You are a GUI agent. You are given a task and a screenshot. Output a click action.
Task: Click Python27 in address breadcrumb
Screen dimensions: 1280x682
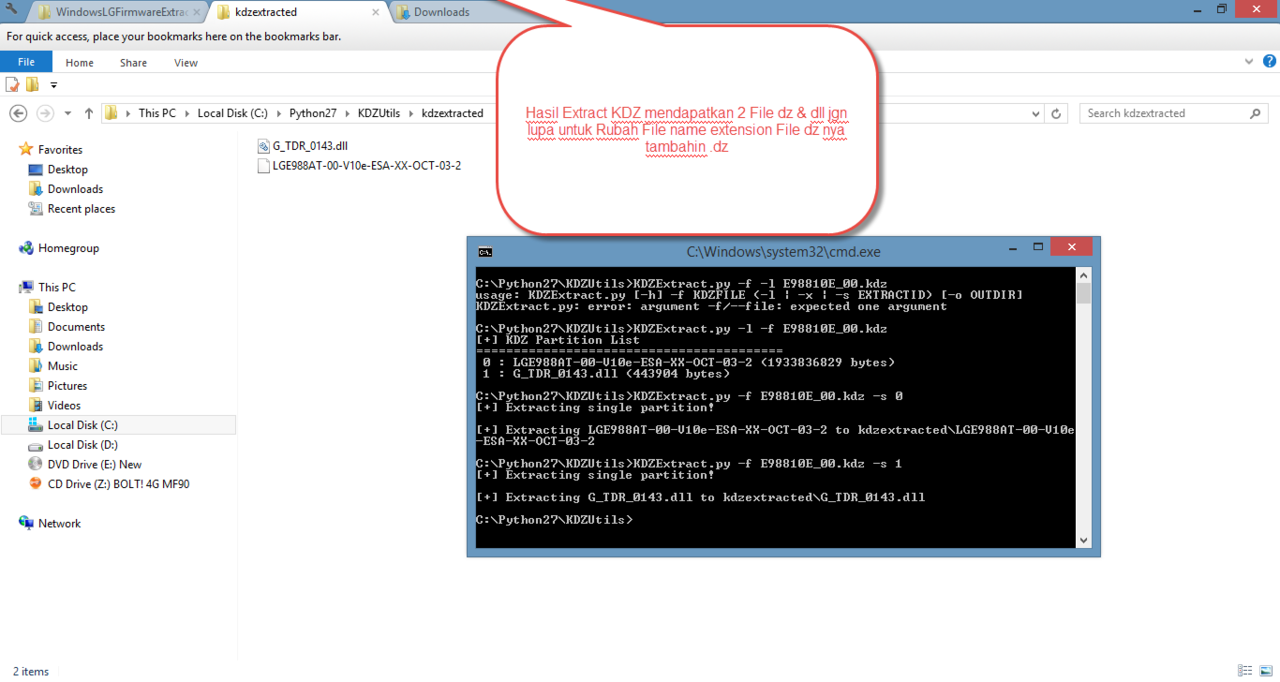(313, 113)
